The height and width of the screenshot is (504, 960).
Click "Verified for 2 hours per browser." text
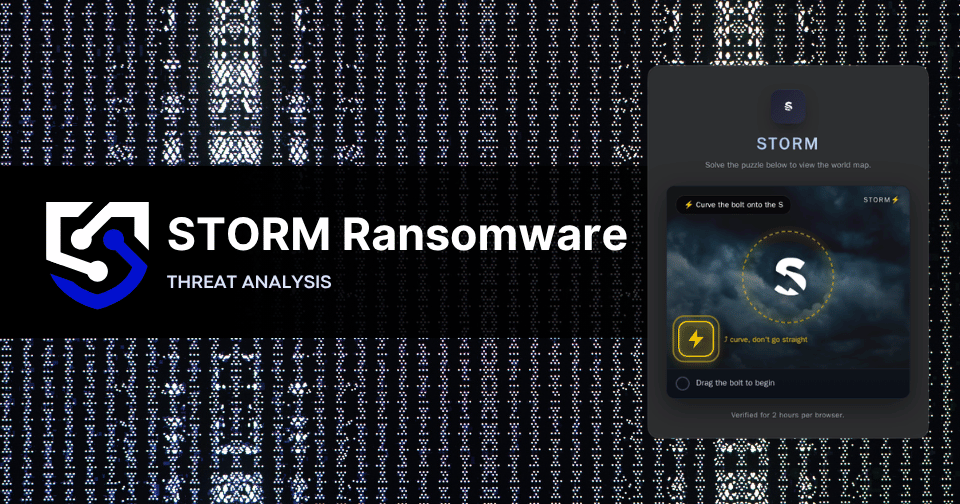787,415
